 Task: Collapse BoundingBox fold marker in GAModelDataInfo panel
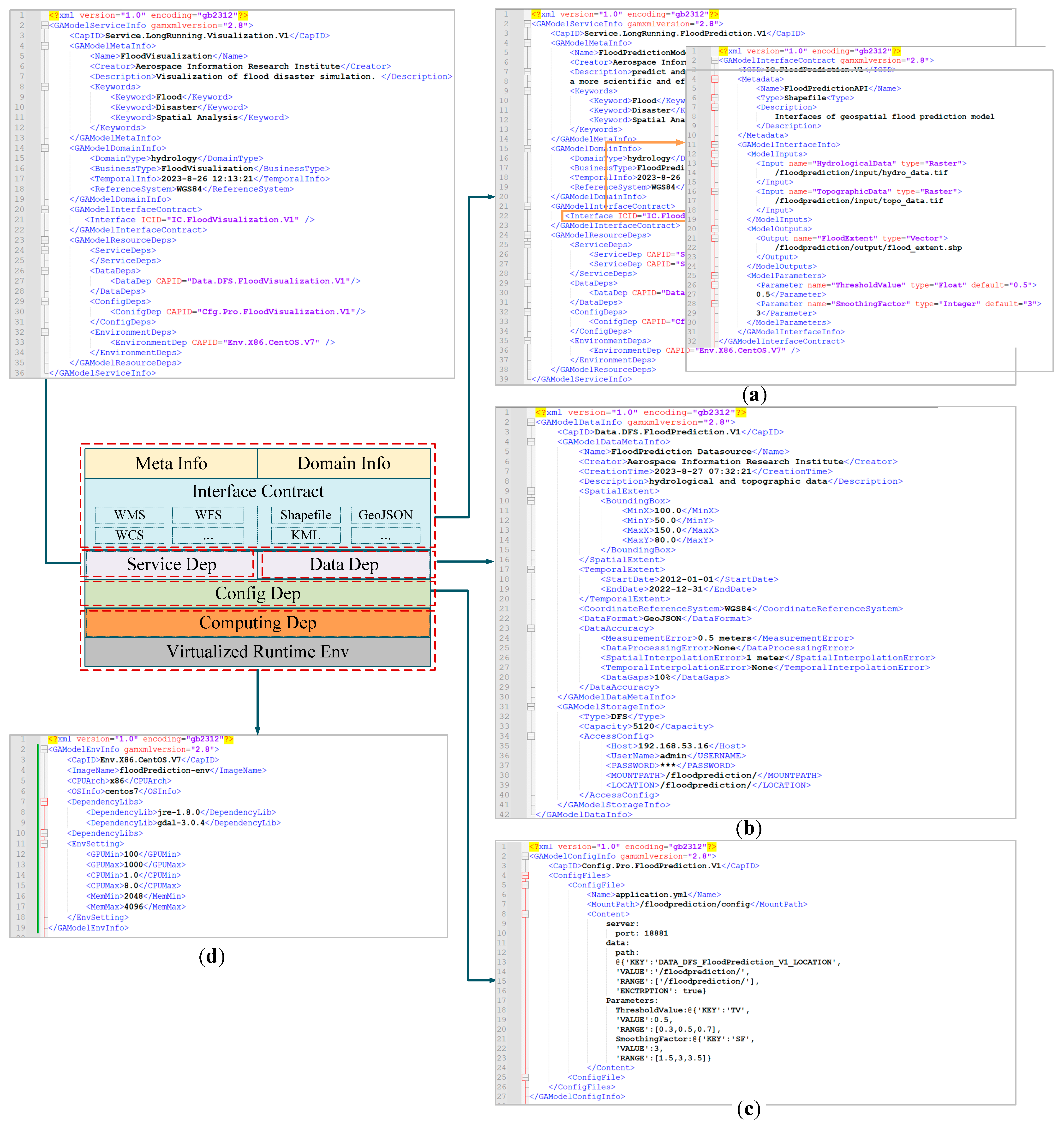[x=531, y=501]
